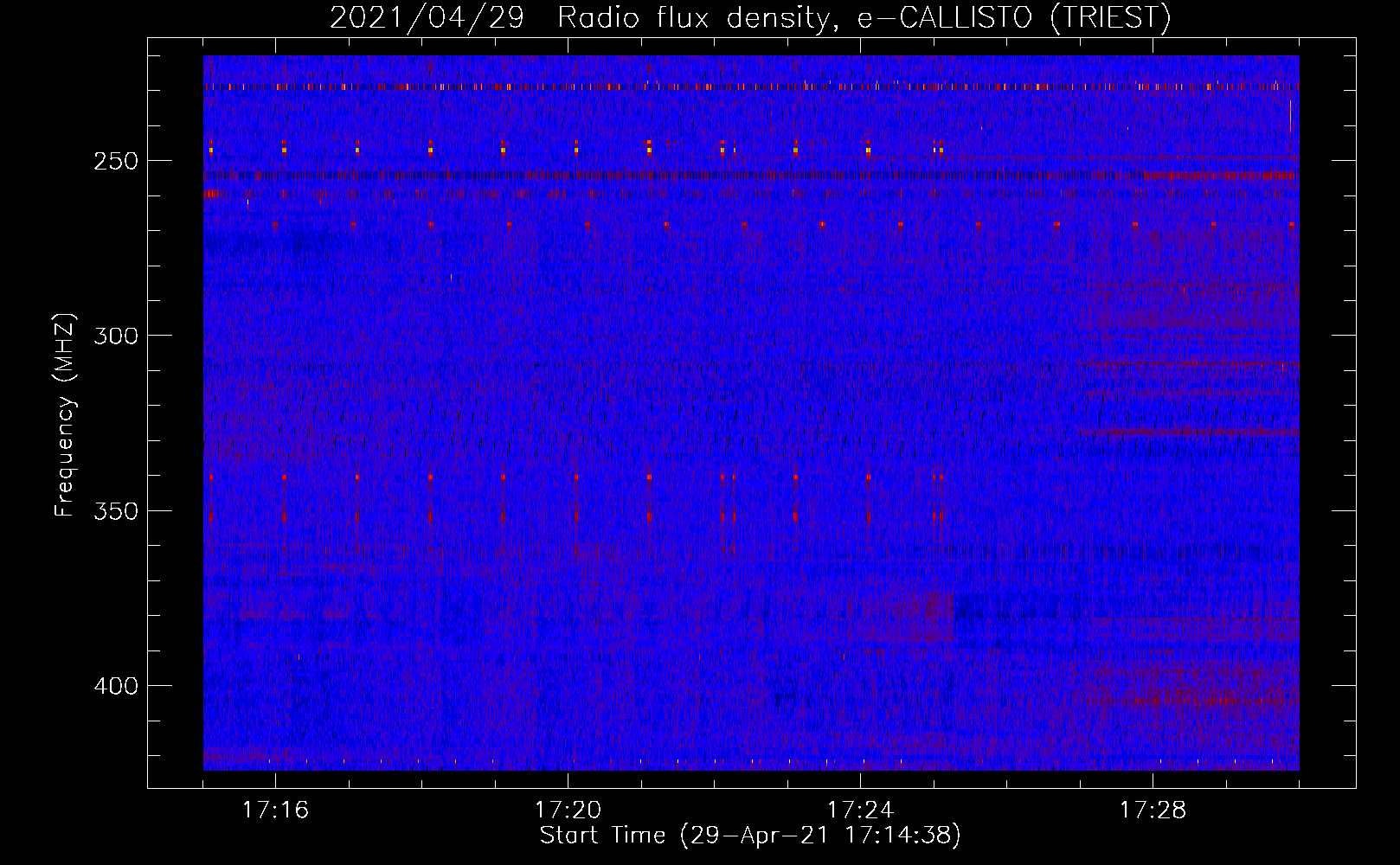Image resolution: width=1400 pixels, height=865 pixels.
Task: Click the 17:24 time tick label
Action: pos(860,810)
